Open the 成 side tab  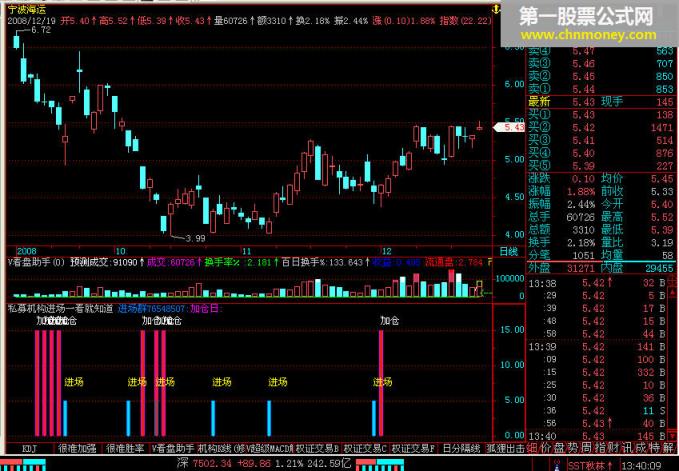pyautogui.click(x=642, y=448)
